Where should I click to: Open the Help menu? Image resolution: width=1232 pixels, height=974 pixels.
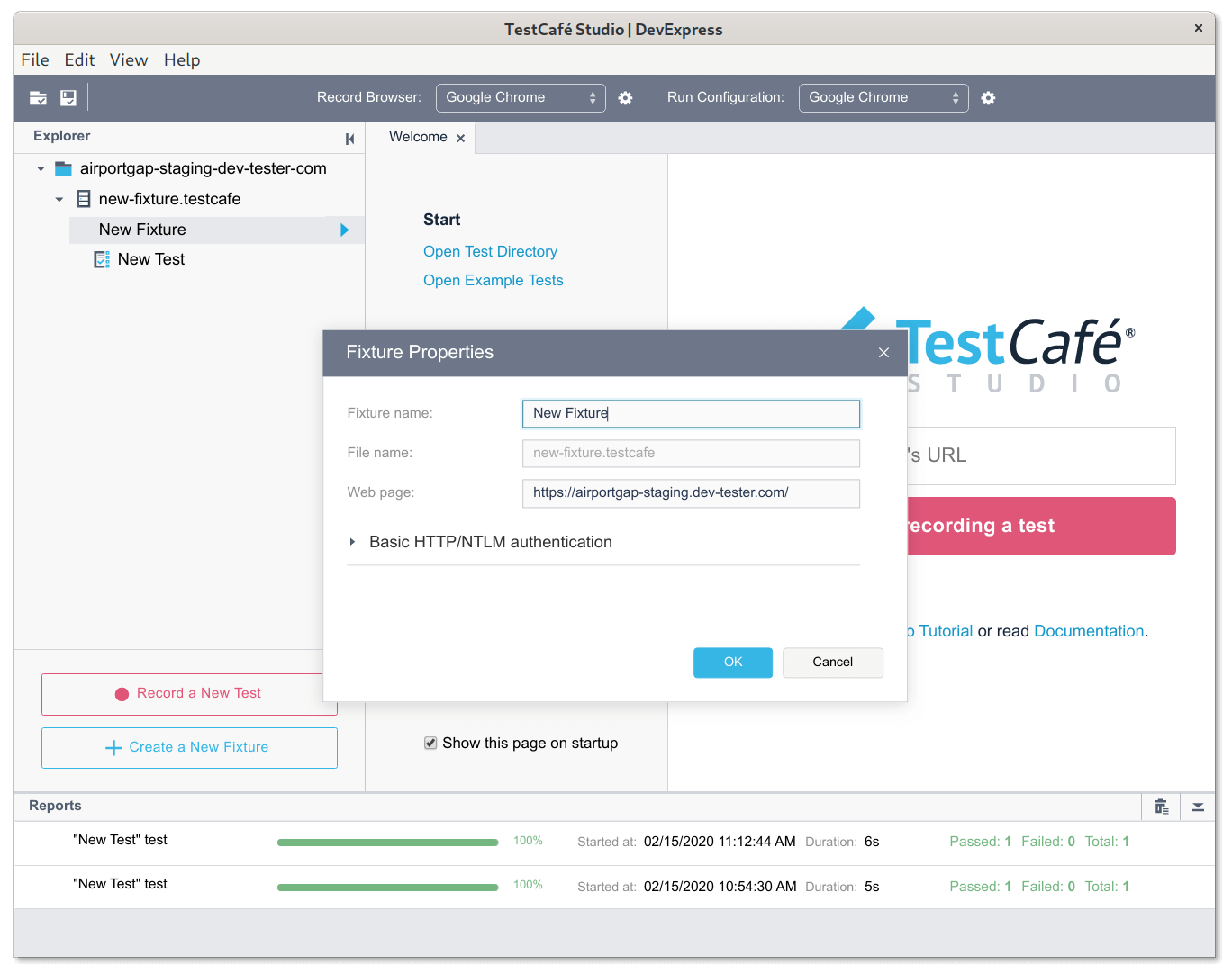(182, 60)
